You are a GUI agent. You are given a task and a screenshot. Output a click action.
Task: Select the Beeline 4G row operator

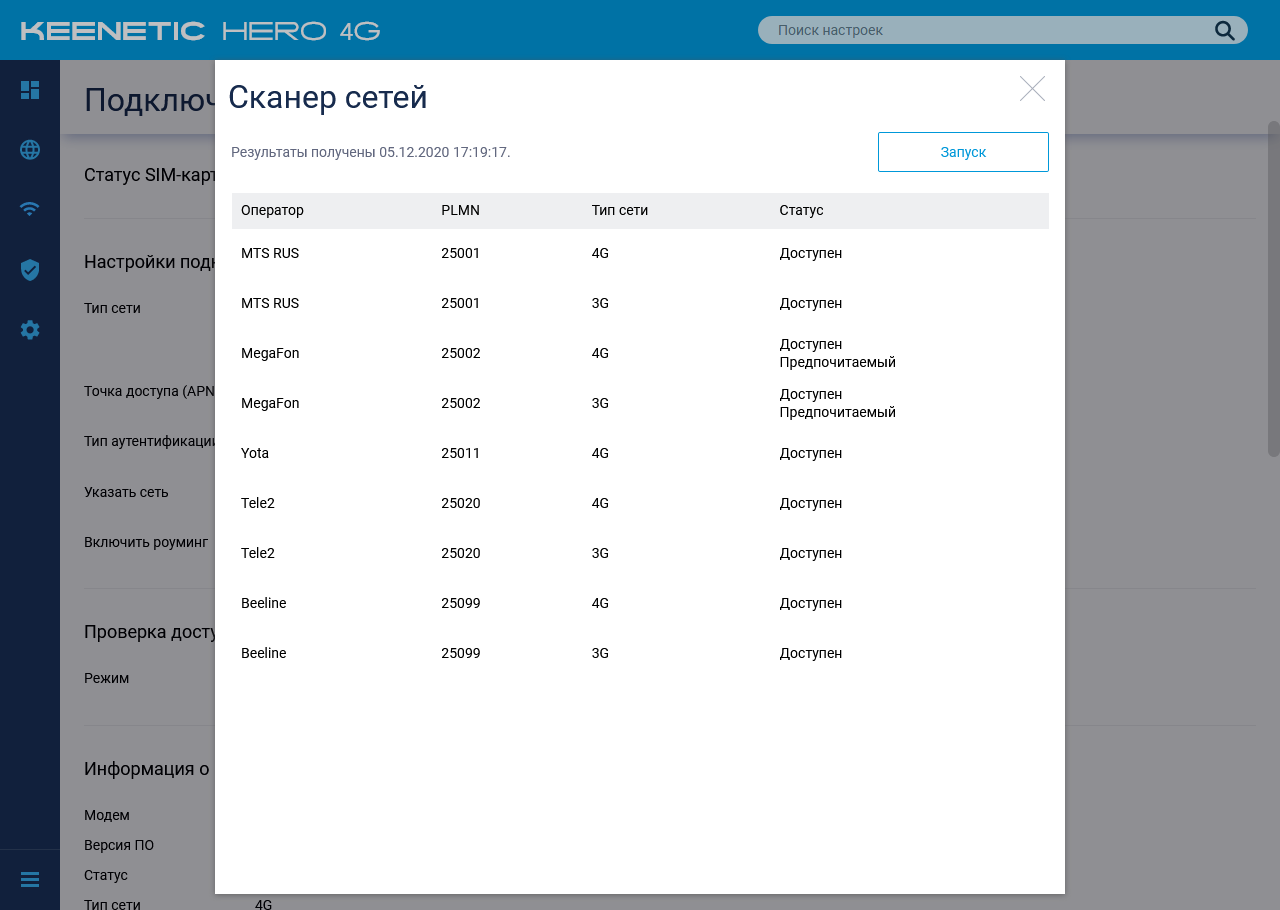click(264, 604)
